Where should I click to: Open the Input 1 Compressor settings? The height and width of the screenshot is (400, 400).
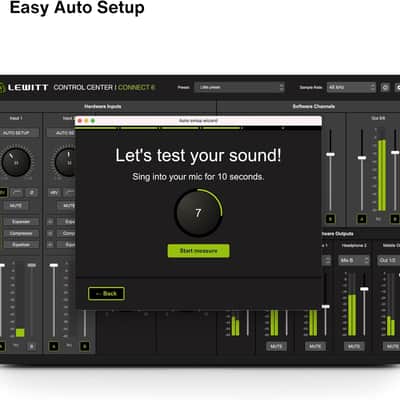click(x=21, y=233)
